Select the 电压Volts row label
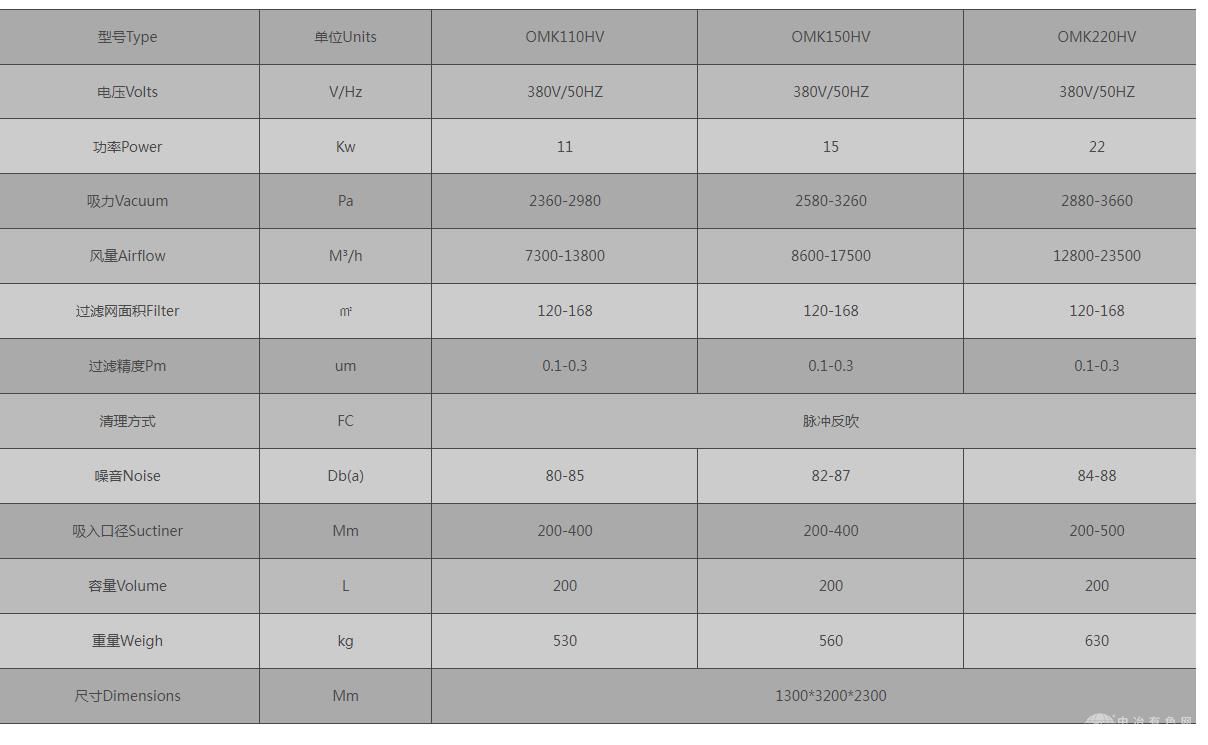1208x745 pixels. pos(129,92)
